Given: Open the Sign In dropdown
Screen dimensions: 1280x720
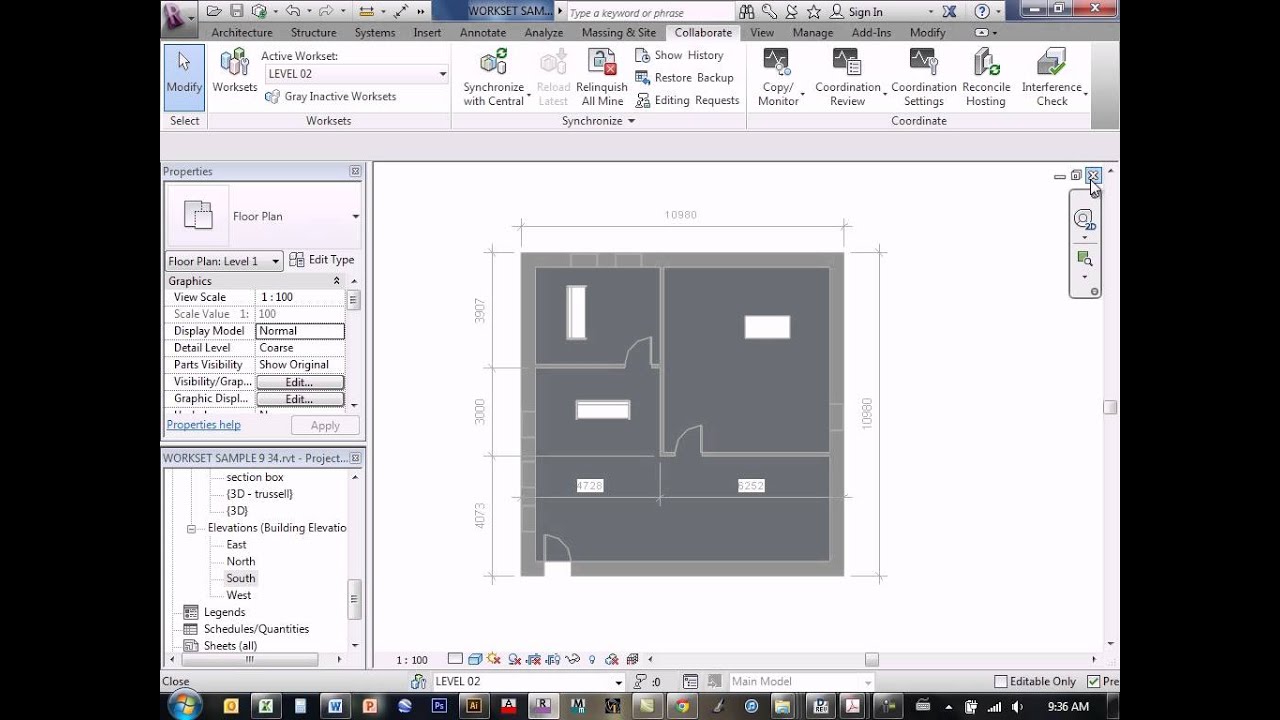Looking at the screenshot, I should 930,12.
